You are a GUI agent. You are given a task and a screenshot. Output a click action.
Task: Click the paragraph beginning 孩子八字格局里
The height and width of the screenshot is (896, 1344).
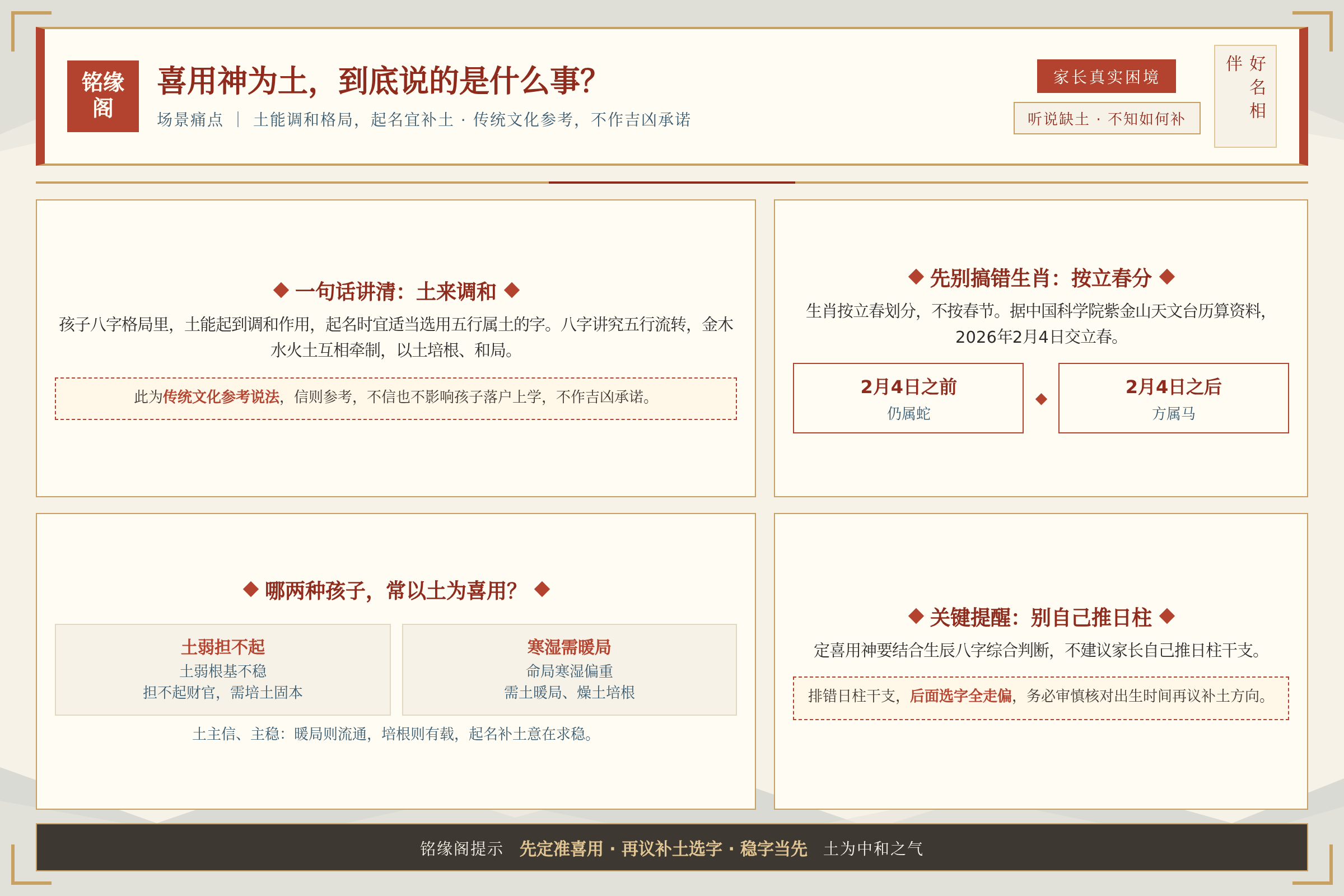(395, 337)
